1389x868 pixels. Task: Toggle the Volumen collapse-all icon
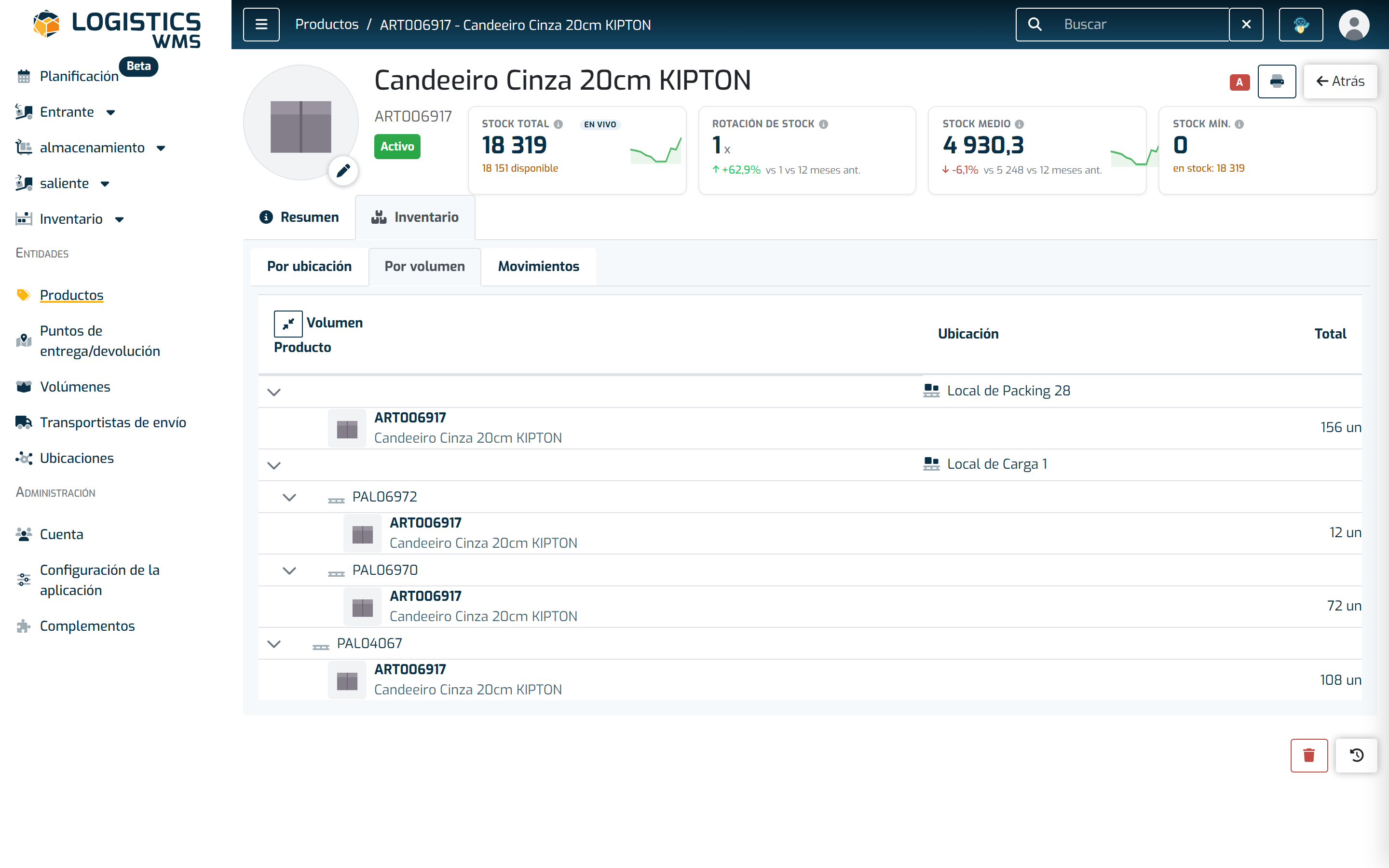coord(288,323)
